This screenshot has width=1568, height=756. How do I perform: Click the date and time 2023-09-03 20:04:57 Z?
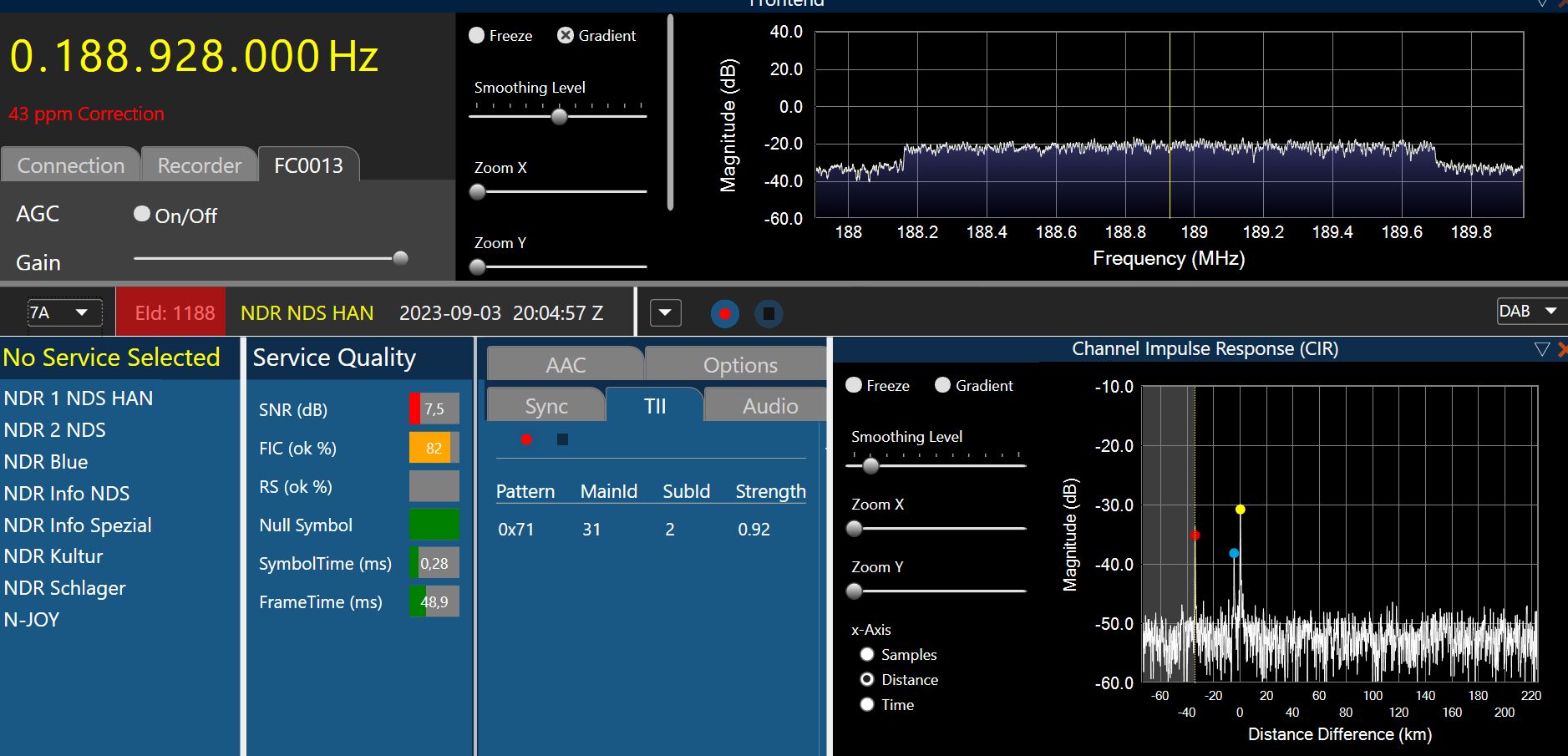pyautogui.click(x=501, y=313)
